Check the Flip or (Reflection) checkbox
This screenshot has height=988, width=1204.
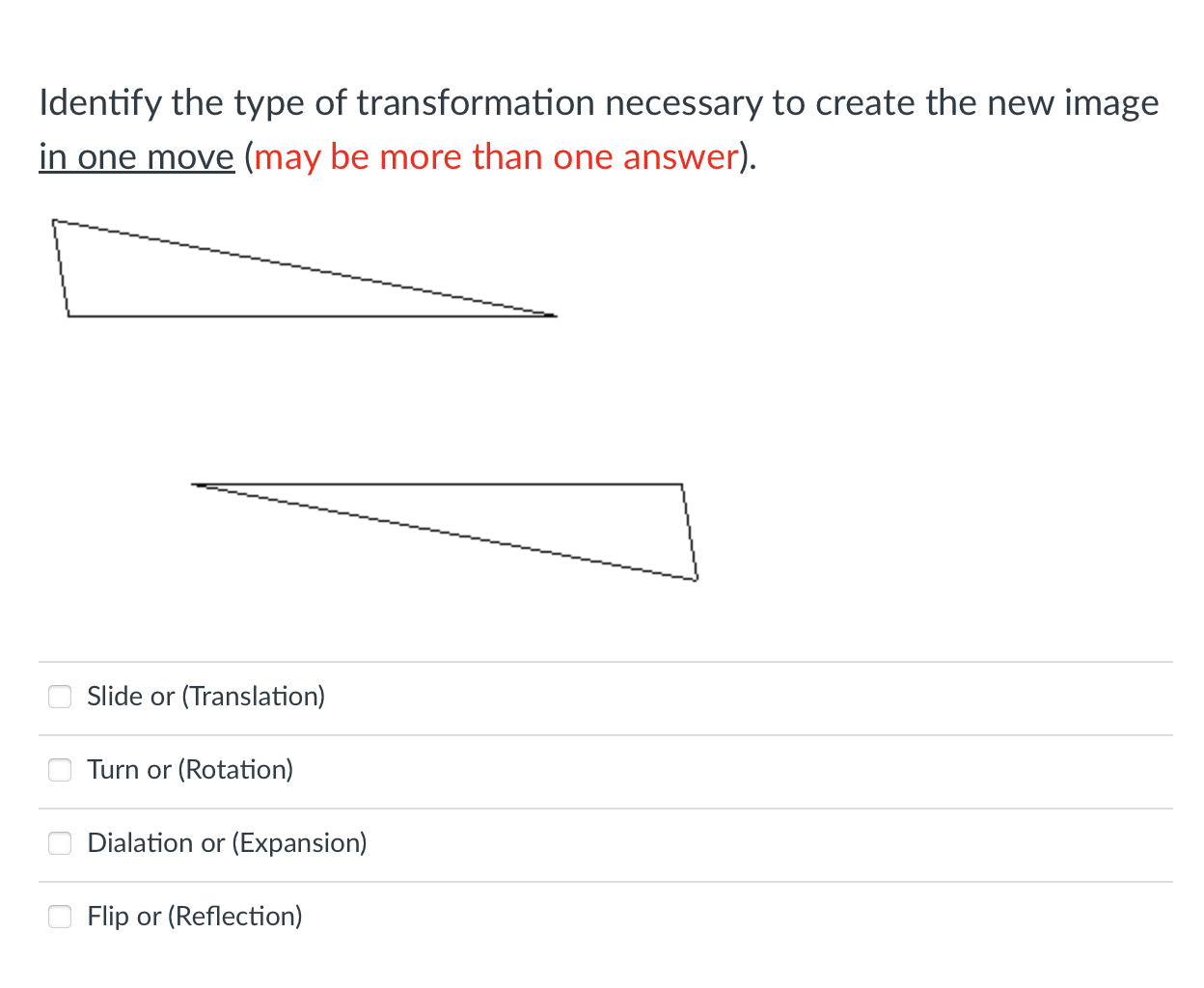(60, 917)
